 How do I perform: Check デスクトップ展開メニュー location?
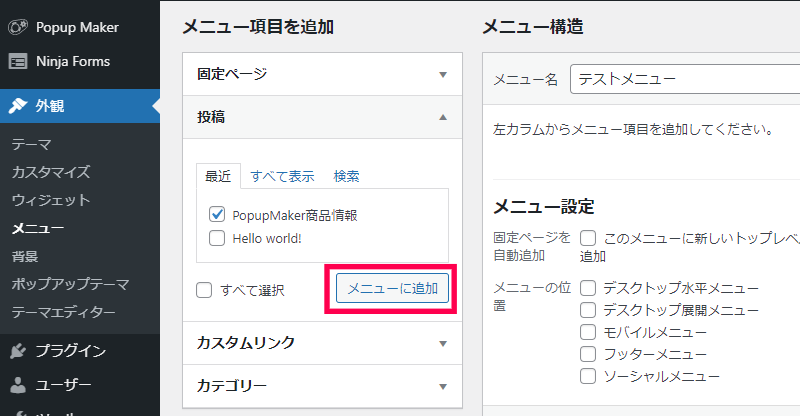pyautogui.click(x=588, y=310)
